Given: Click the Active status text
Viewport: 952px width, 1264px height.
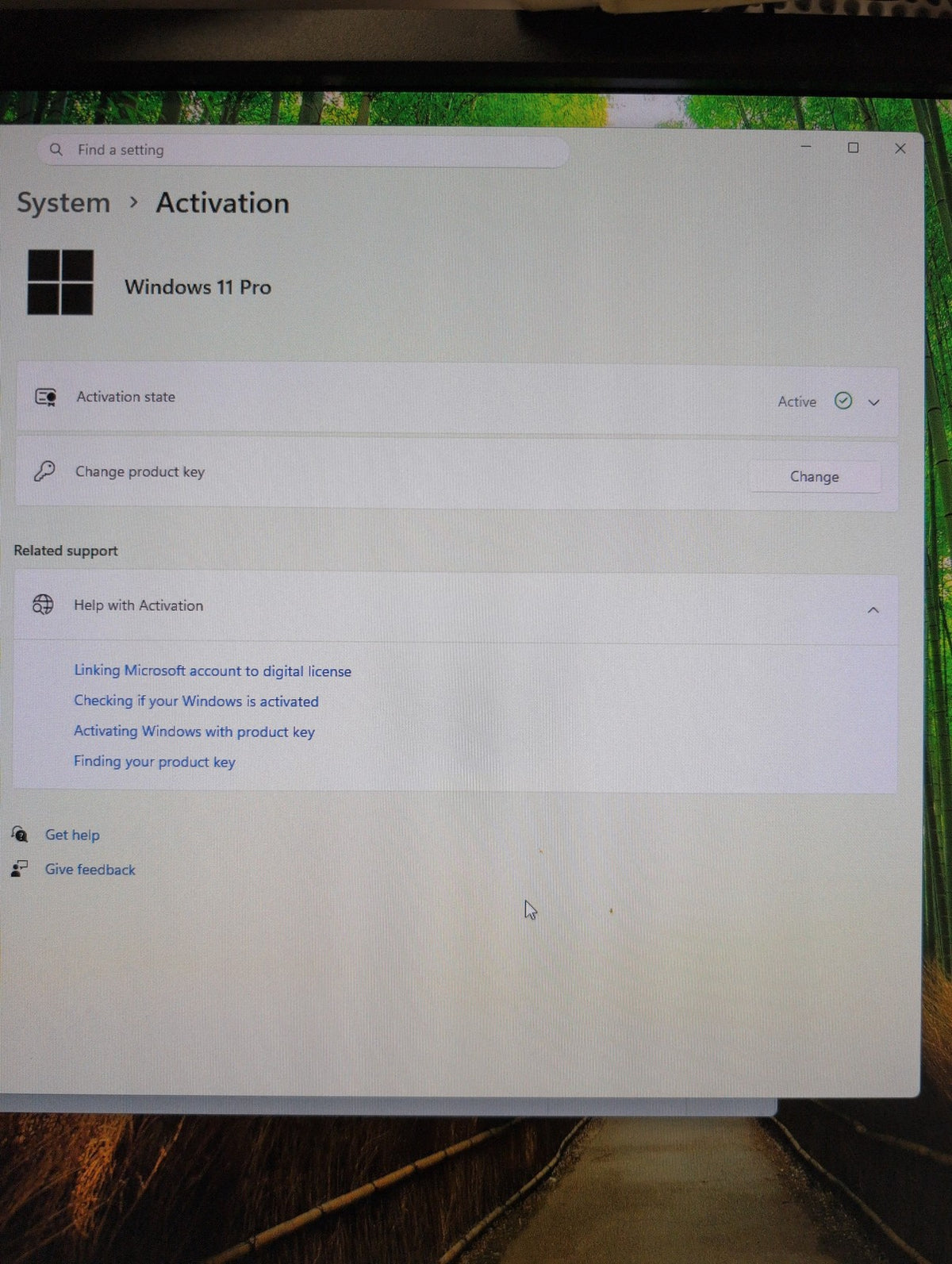Looking at the screenshot, I should pos(797,401).
